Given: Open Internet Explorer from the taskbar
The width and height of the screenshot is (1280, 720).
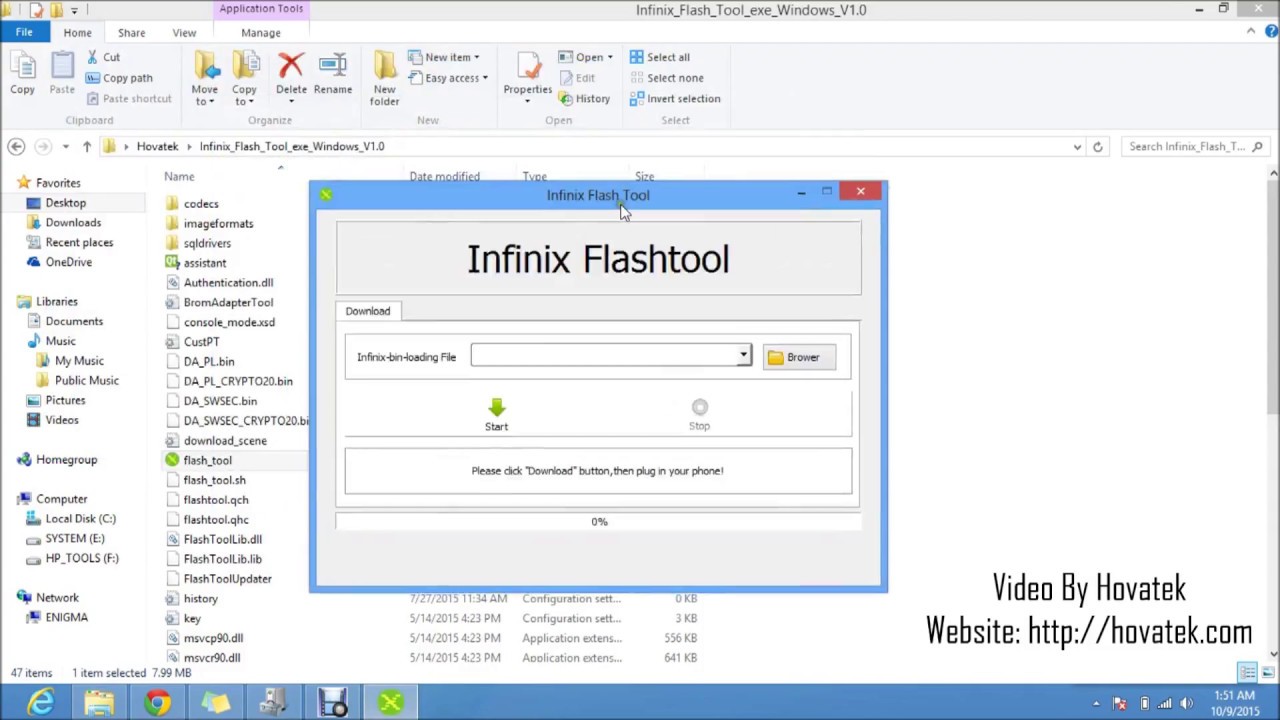Looking at the screenshot, I should 41,703.
